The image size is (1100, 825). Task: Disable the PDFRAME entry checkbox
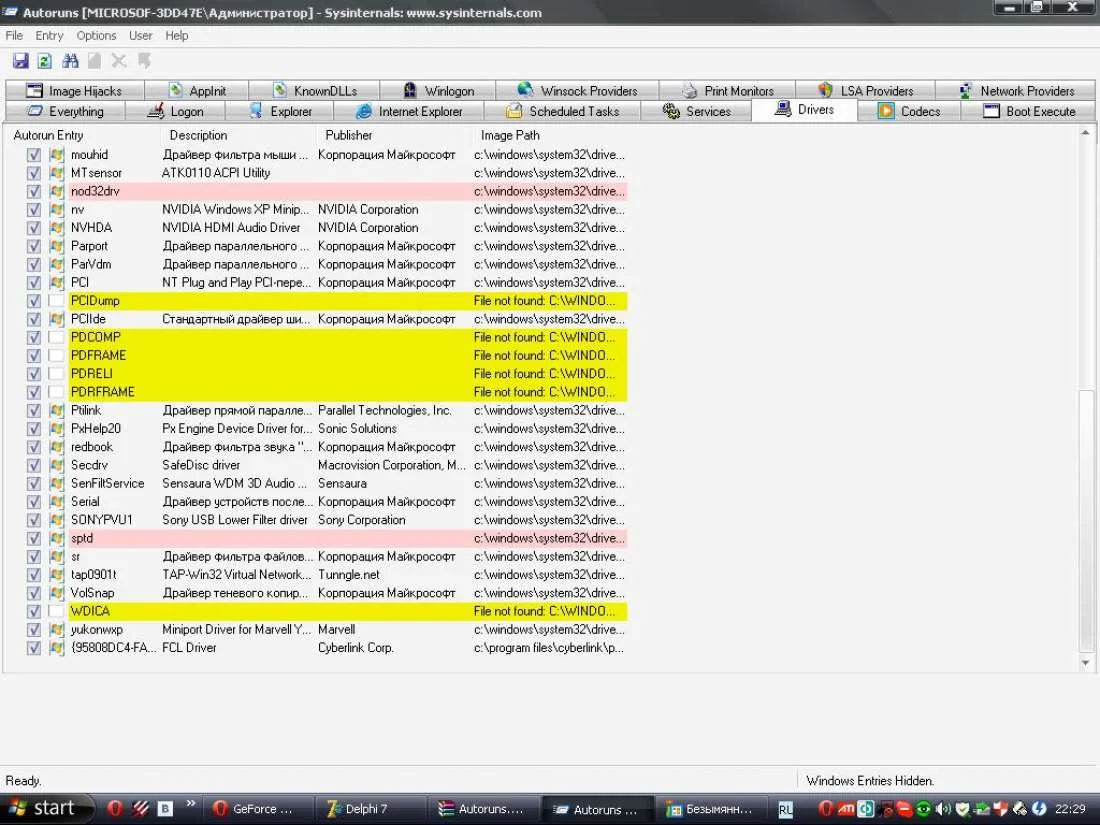[34, 355]
